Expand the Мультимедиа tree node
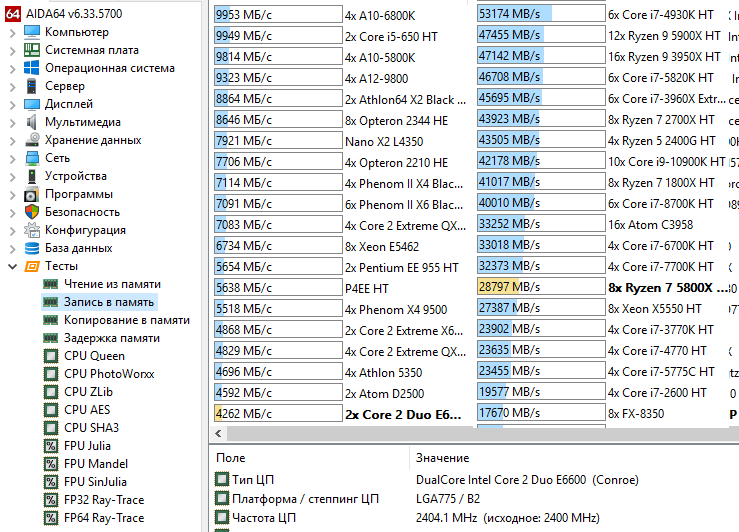Viewport: 739px width, 532px height. 13,123
